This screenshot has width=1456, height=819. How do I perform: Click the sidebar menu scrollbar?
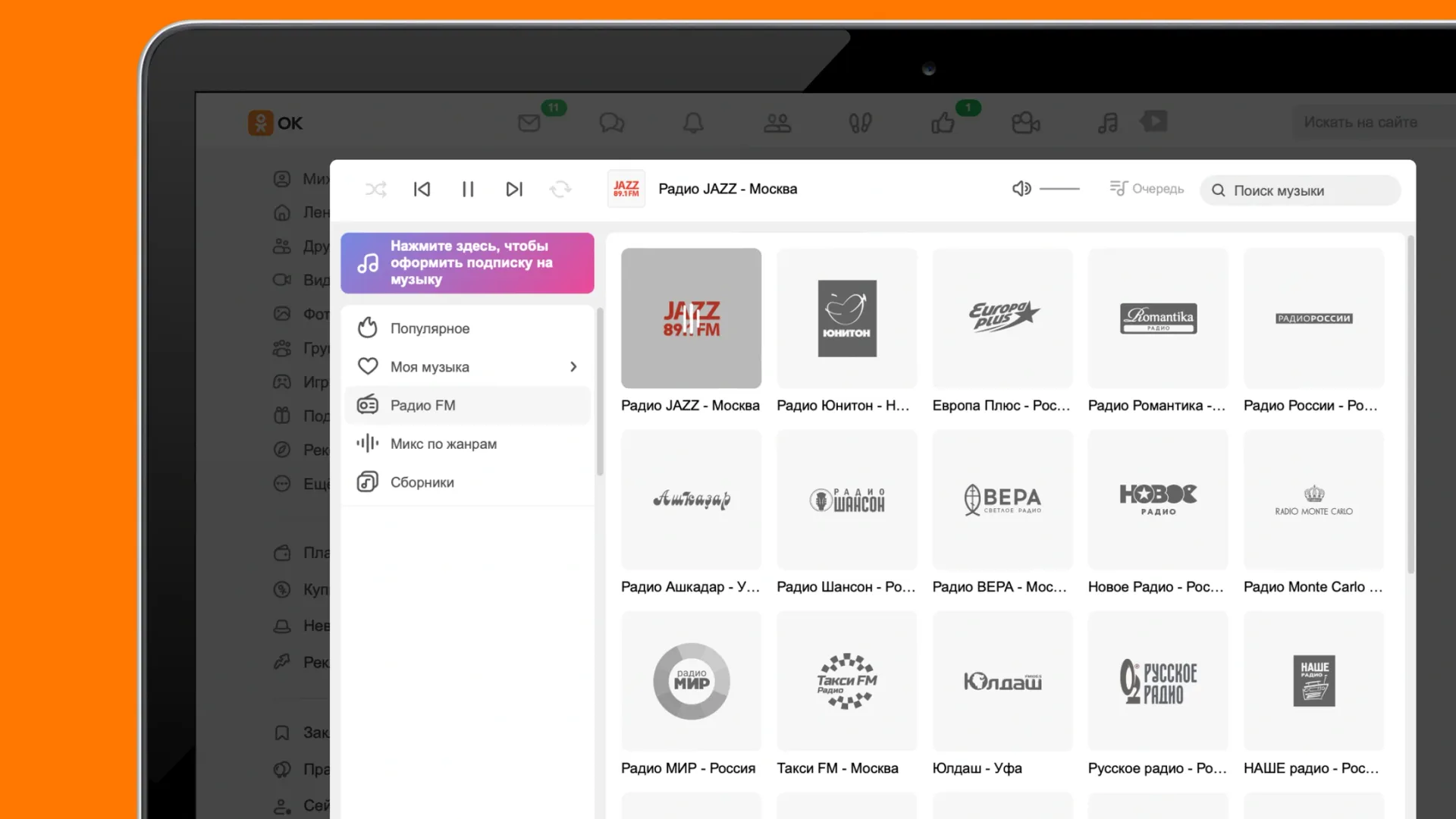pos(600,391)
